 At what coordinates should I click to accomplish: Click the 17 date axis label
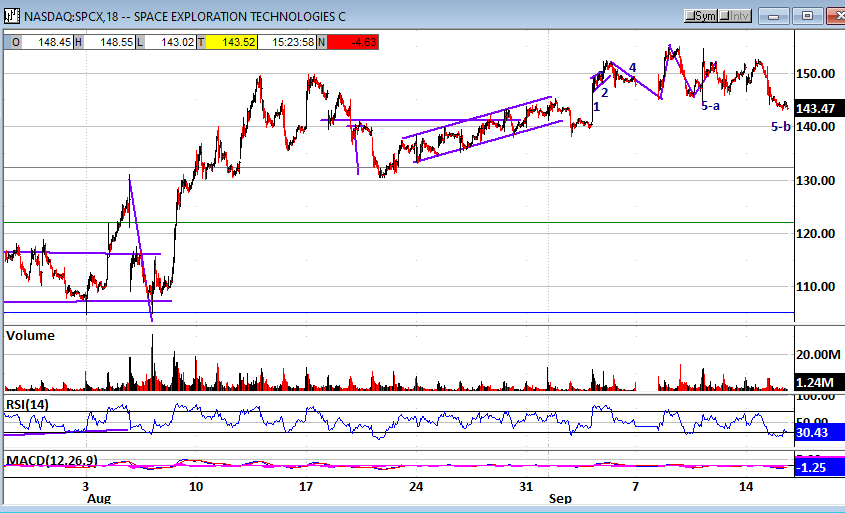coord(306,487)
